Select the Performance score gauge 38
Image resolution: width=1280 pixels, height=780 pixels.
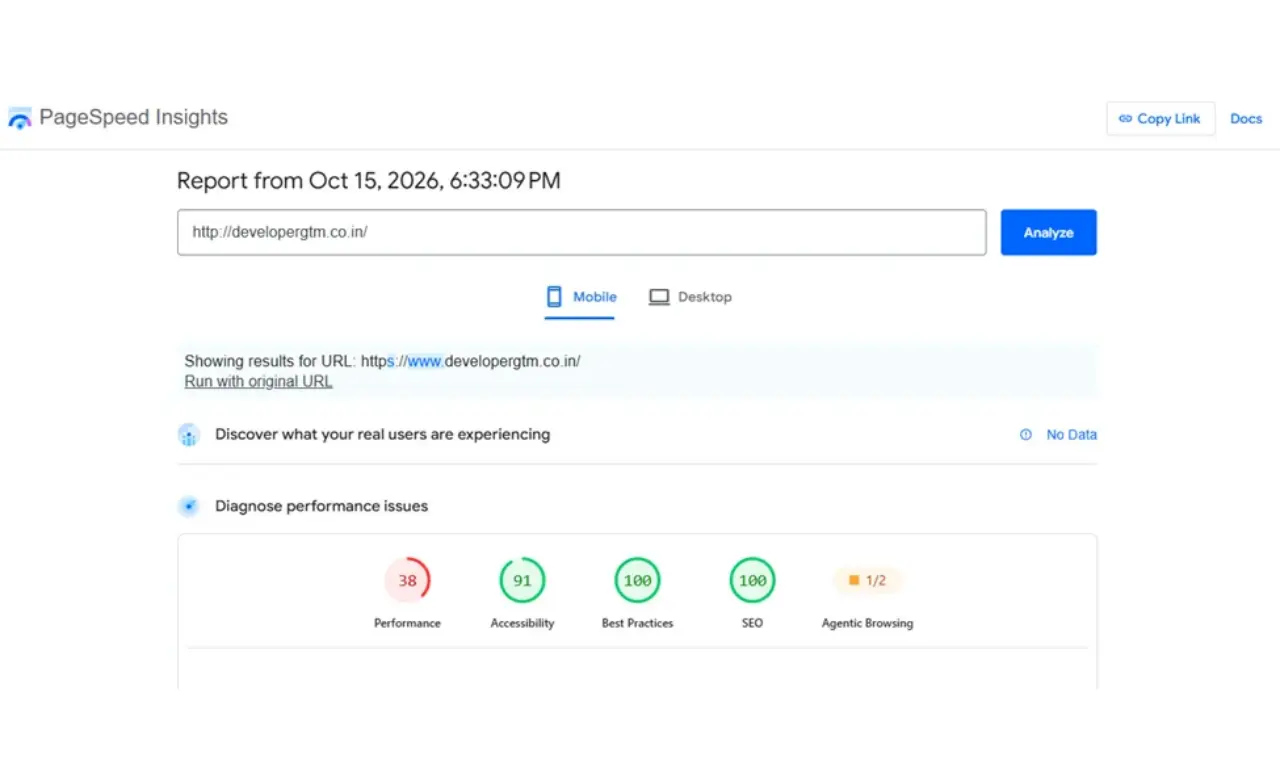[407, 581]
